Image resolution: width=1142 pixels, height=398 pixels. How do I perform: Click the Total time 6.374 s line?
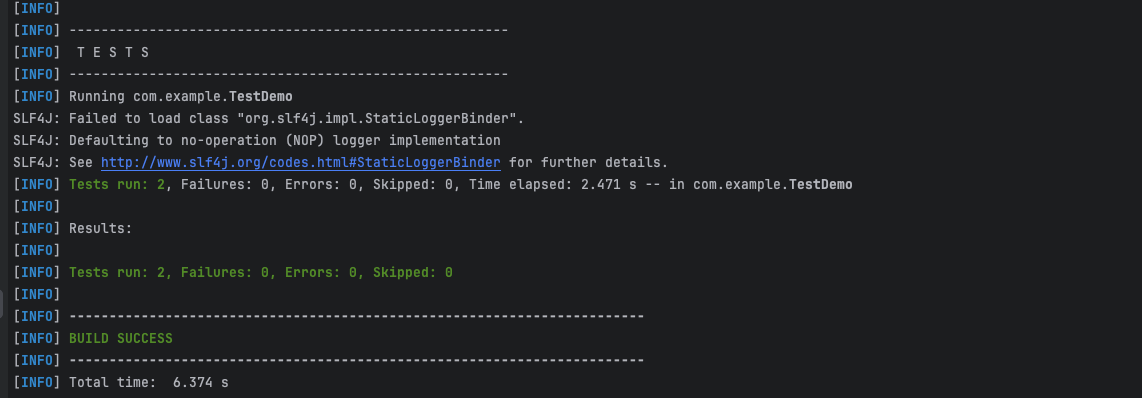pyautogui.click(x=149, y=382)
